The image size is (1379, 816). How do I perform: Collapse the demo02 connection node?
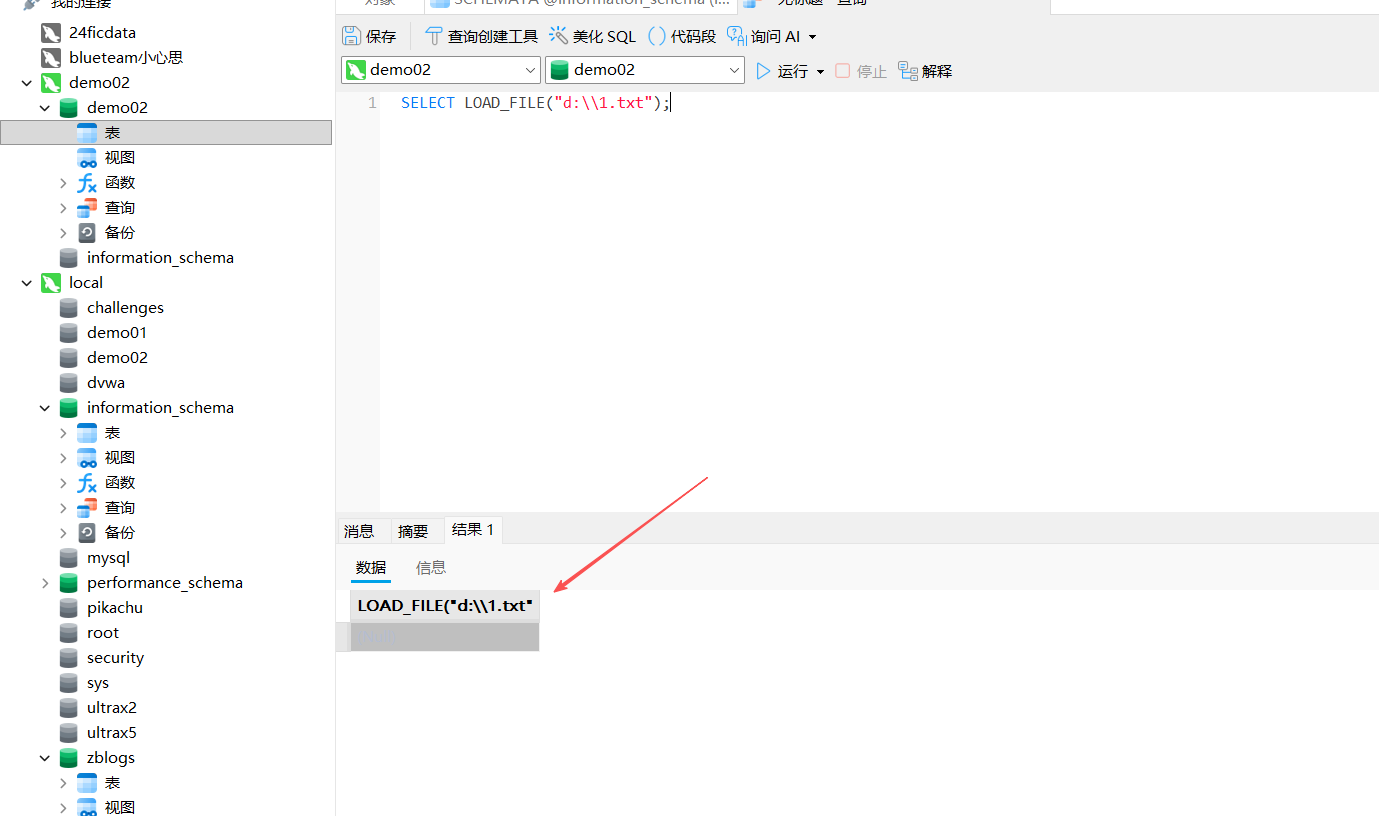tap(27, 83)
